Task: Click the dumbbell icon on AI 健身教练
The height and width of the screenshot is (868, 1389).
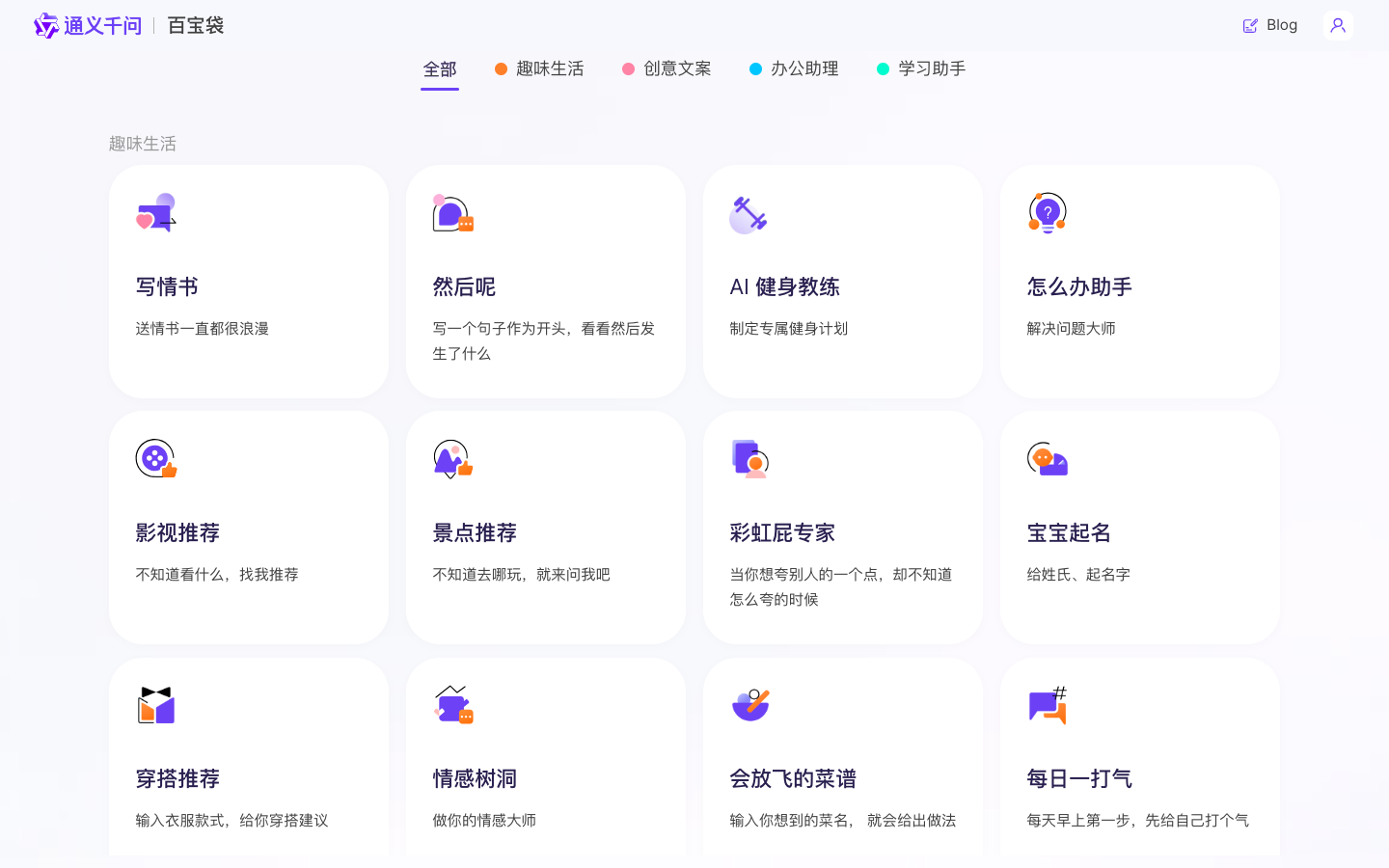Action: tap(749, 213)
